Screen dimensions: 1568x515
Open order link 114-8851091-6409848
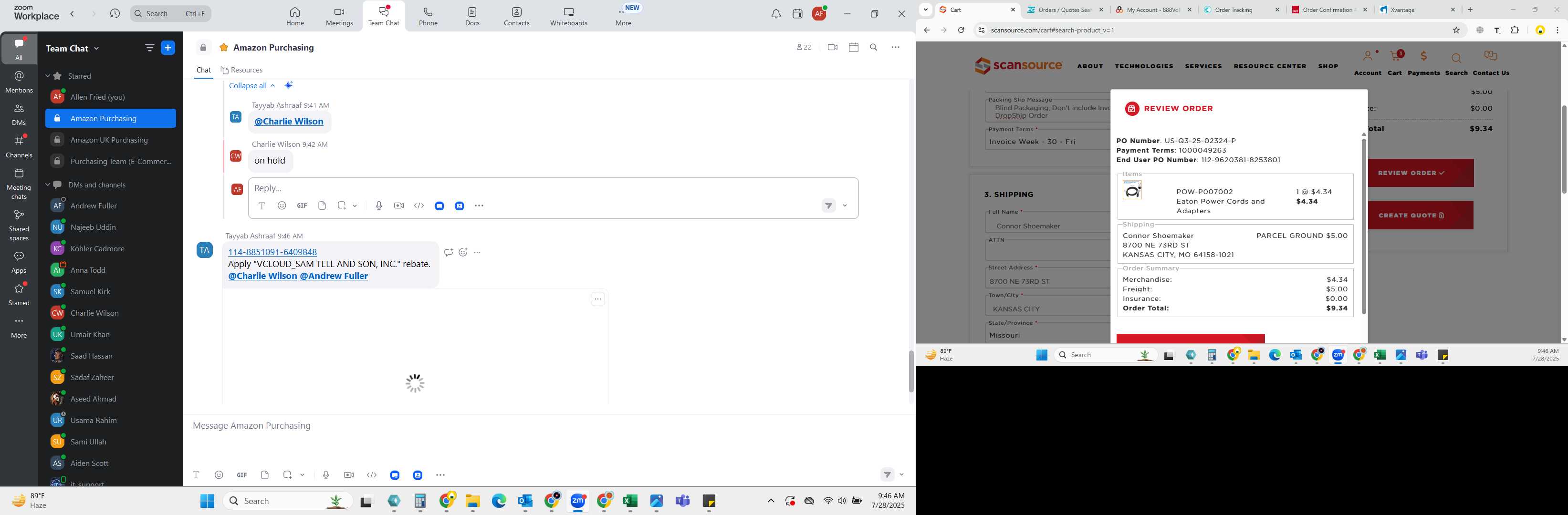(x=272, y=252)
